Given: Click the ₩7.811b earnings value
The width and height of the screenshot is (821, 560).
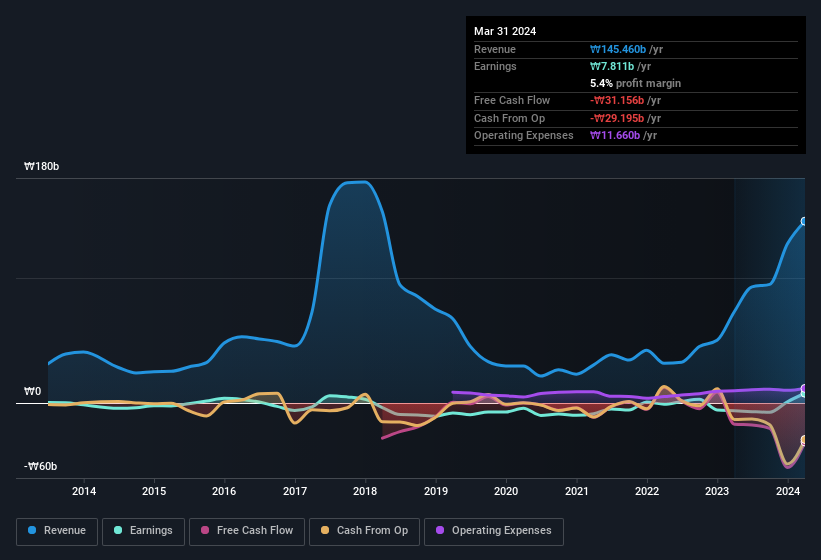Looking at the screenshot, I should [x=612, y=66].
